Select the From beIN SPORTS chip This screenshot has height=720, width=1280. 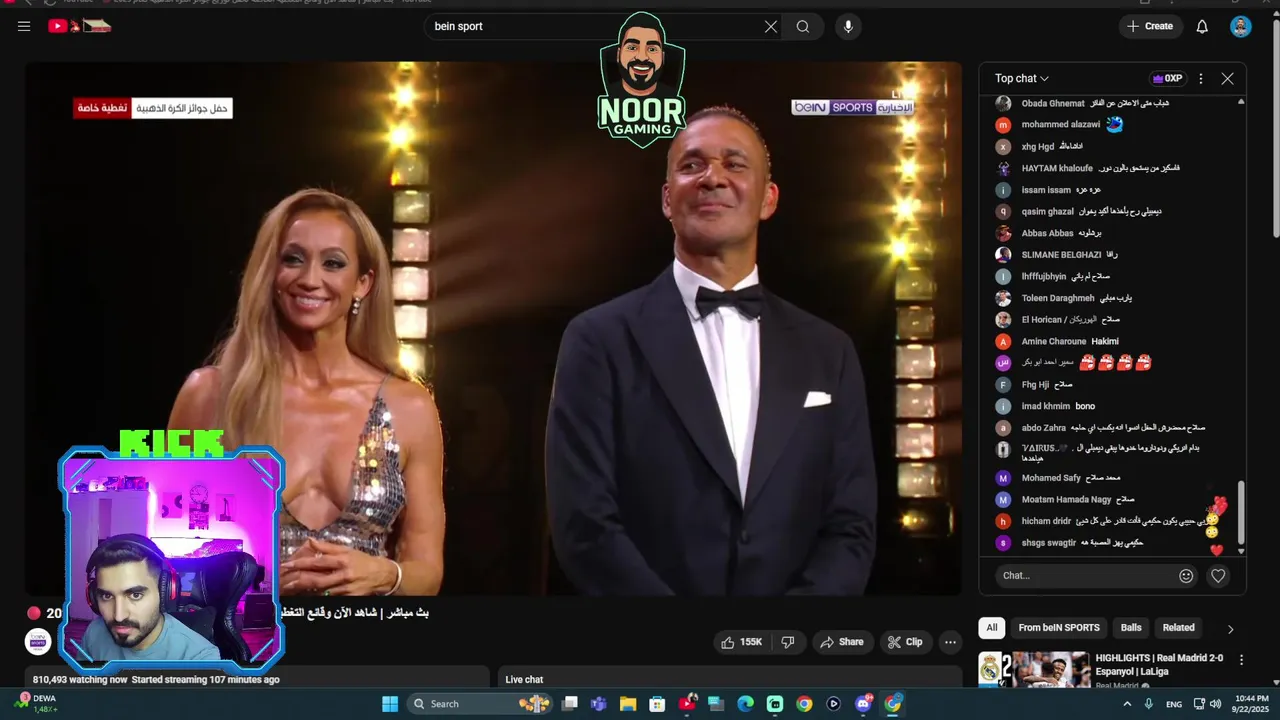[1059, 628]
